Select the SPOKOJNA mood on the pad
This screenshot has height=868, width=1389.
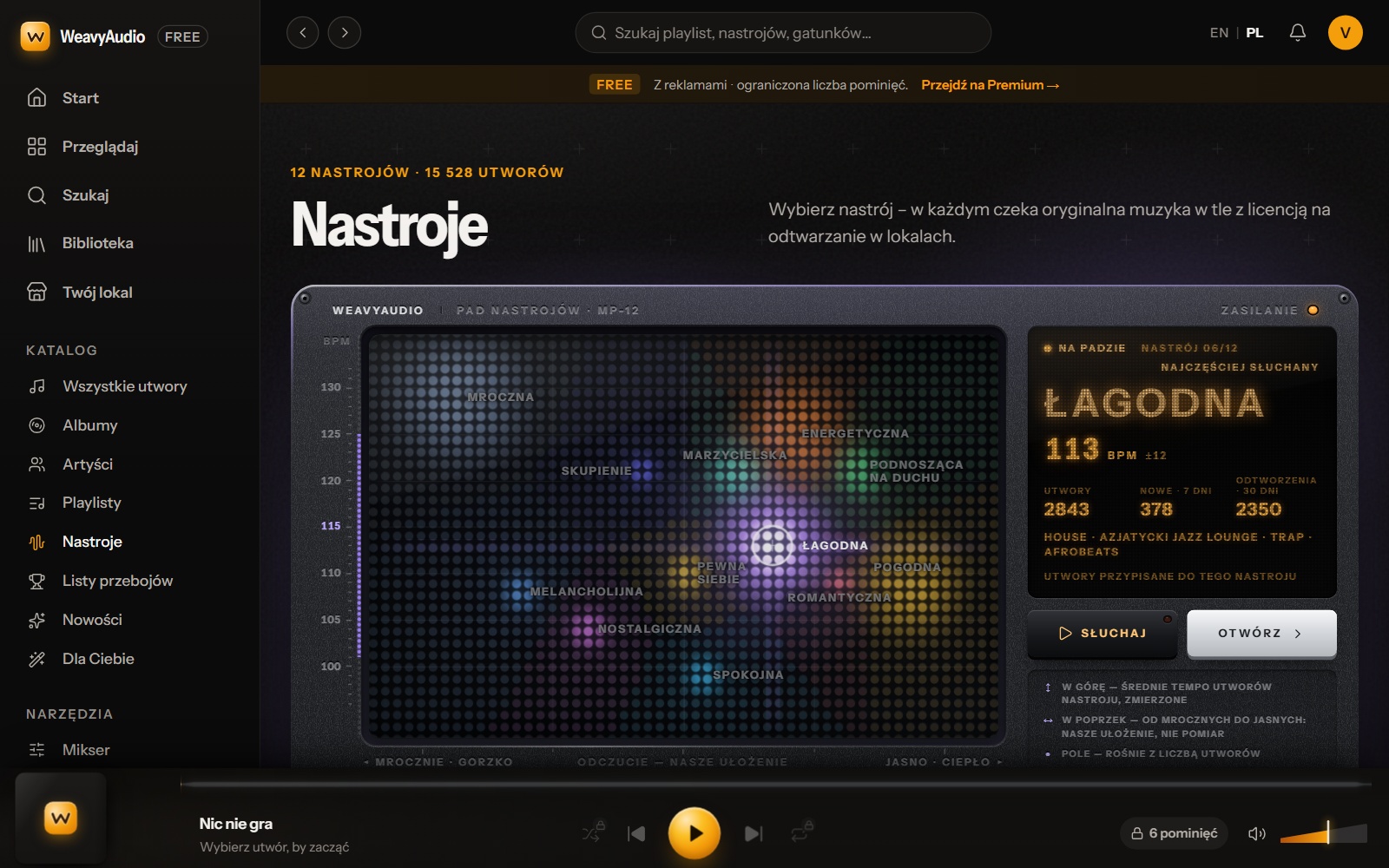tap(748, 675)
